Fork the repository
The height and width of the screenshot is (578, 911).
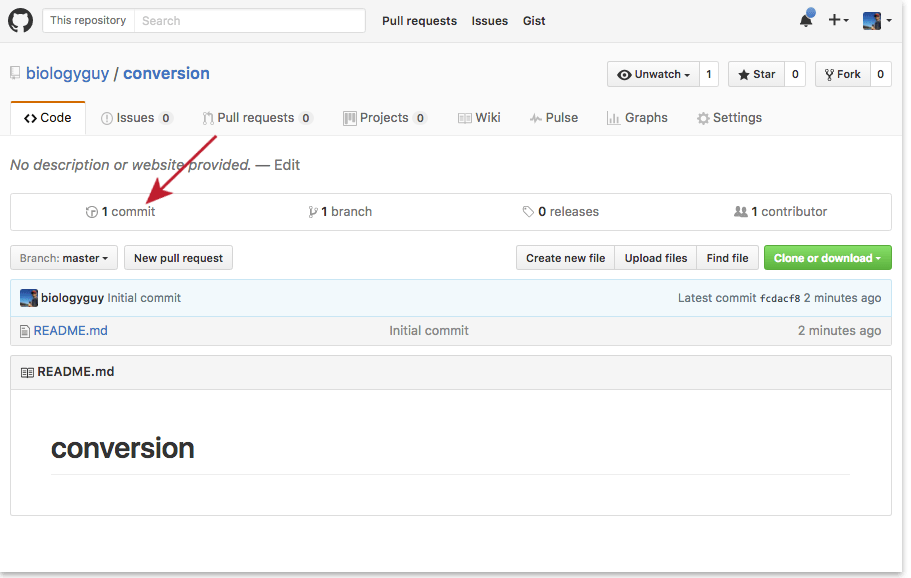click(845, 73)
